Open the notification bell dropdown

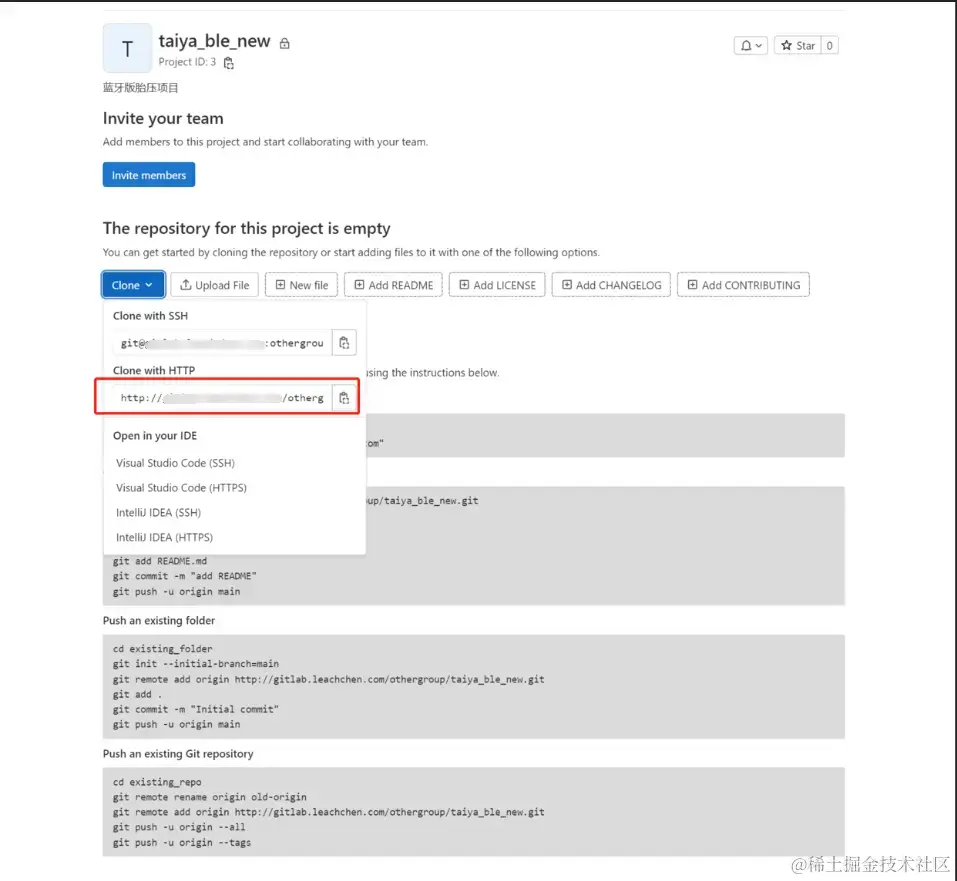pyautogui.click(x=751, y=46)
